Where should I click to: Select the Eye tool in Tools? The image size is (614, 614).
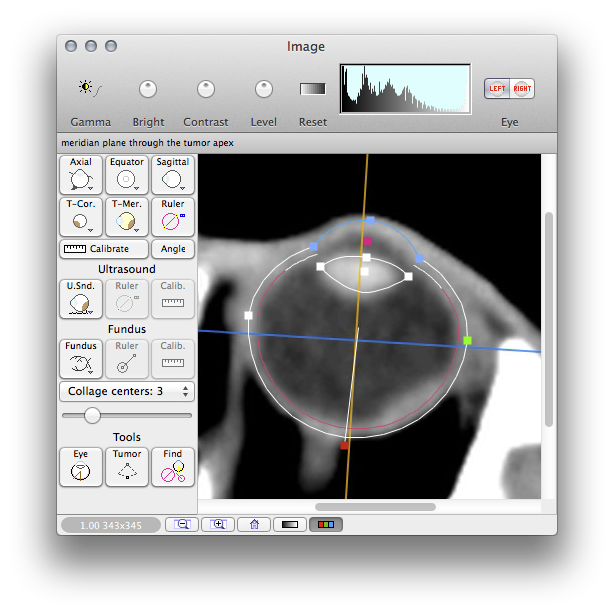(81, 467)
